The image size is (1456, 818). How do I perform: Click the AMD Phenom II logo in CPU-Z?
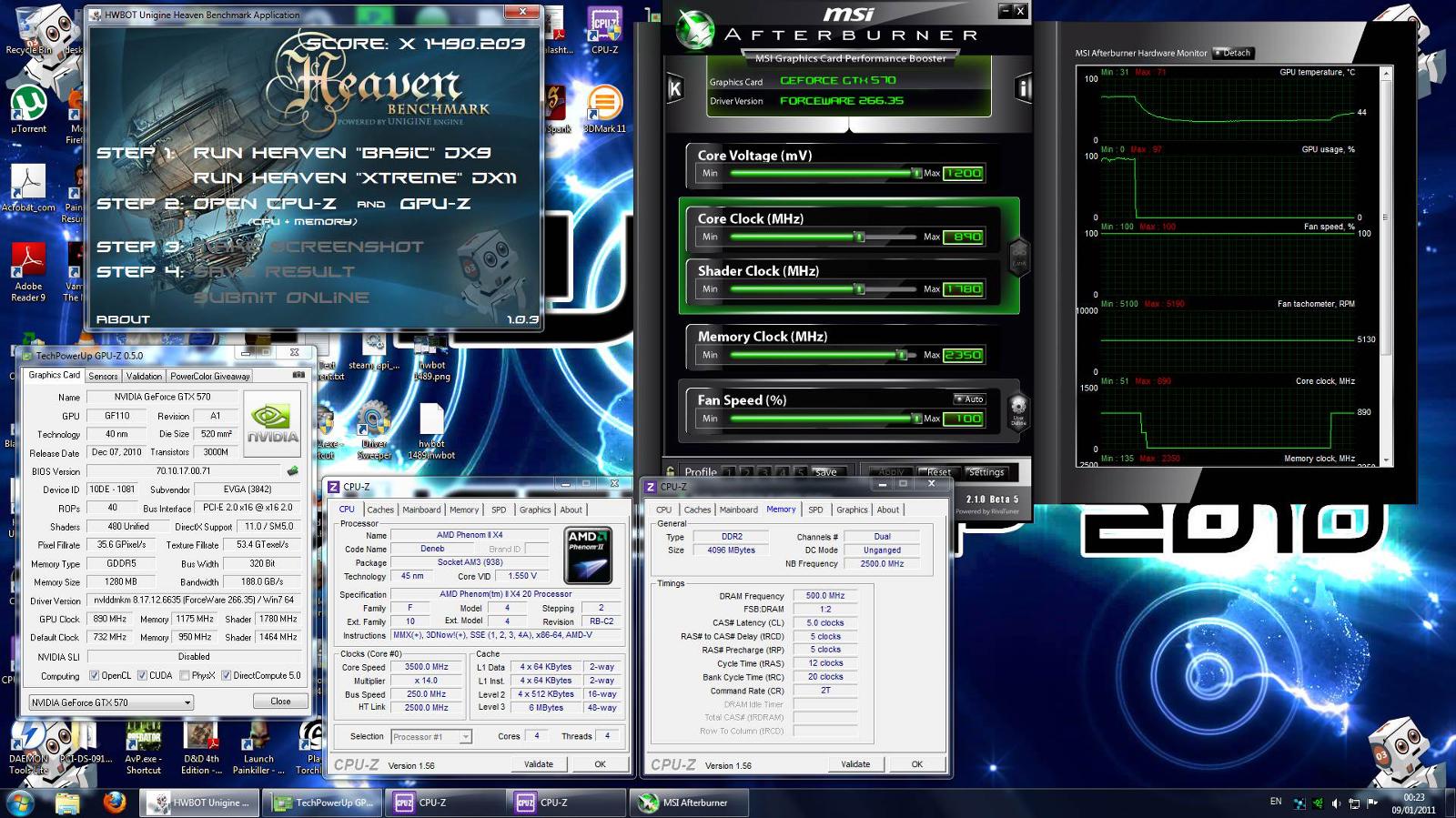(x=588, y=554)
